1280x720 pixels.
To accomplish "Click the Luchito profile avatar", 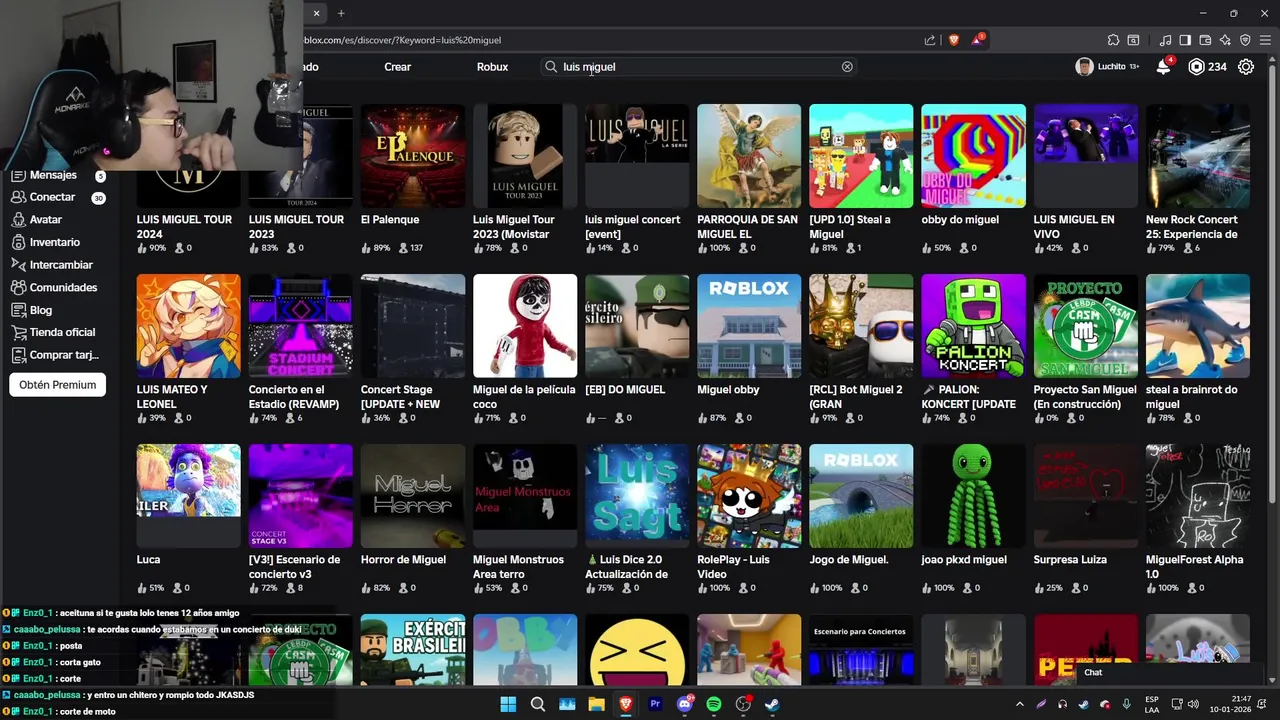I will pos(1084,67).
